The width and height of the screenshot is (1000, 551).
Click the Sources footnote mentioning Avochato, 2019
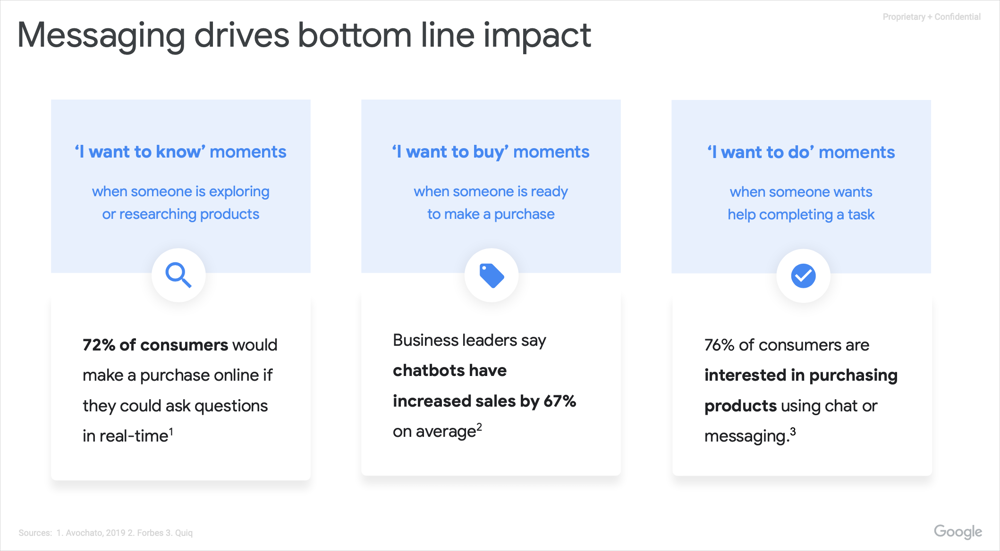[x=106, y=533]
